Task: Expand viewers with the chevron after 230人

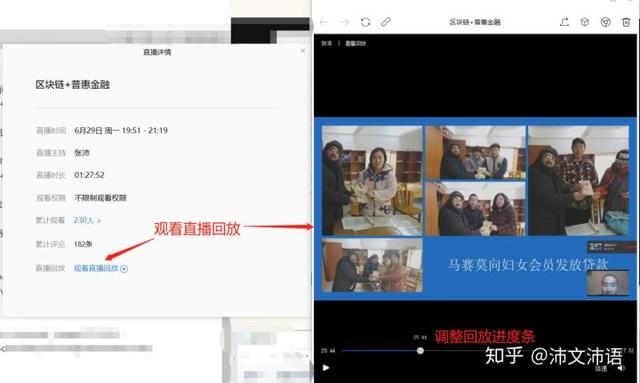Action: pyautogui.click(x=99, y=220)
